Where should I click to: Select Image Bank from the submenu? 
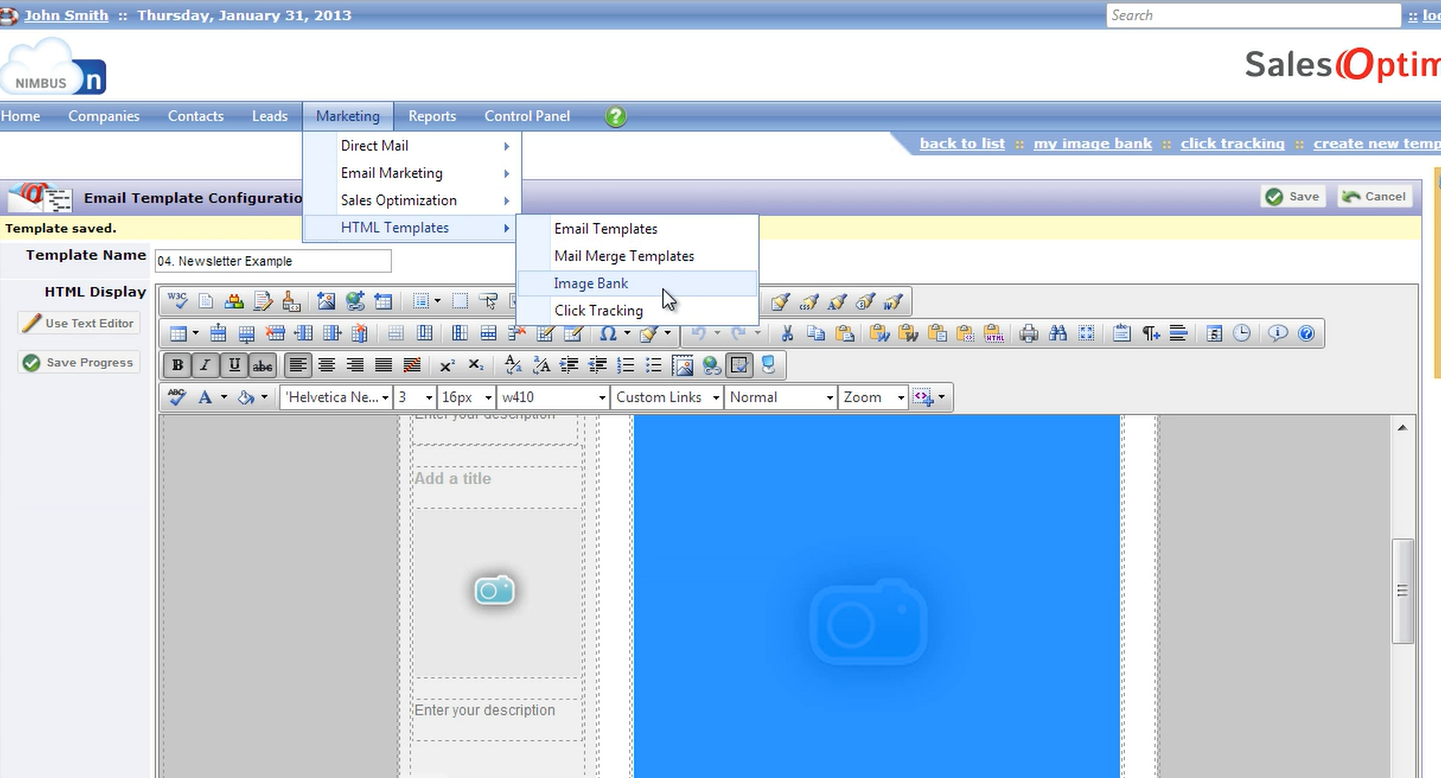[x=591, y=283]
